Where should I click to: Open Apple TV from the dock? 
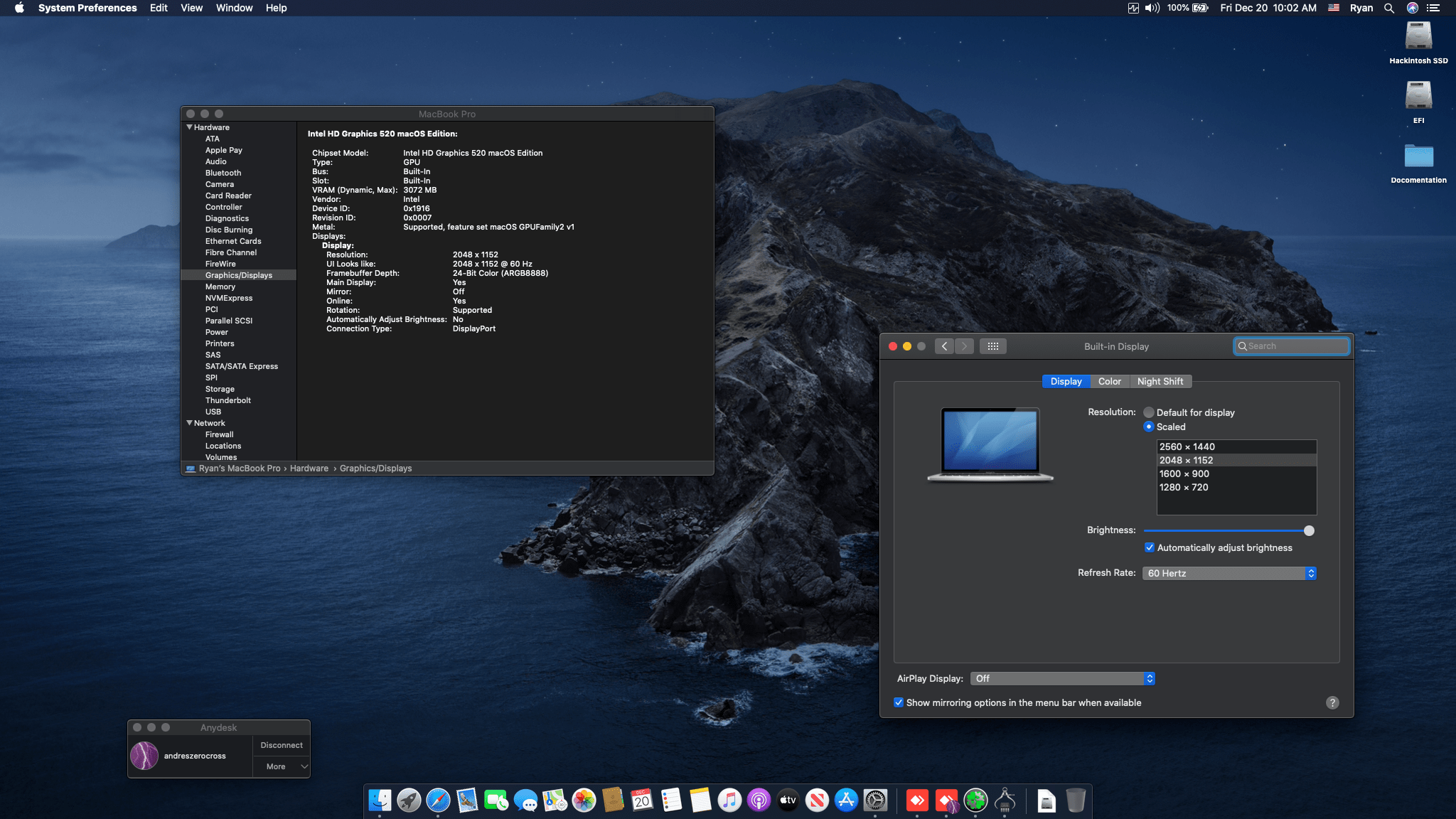(x=788, y=801)
